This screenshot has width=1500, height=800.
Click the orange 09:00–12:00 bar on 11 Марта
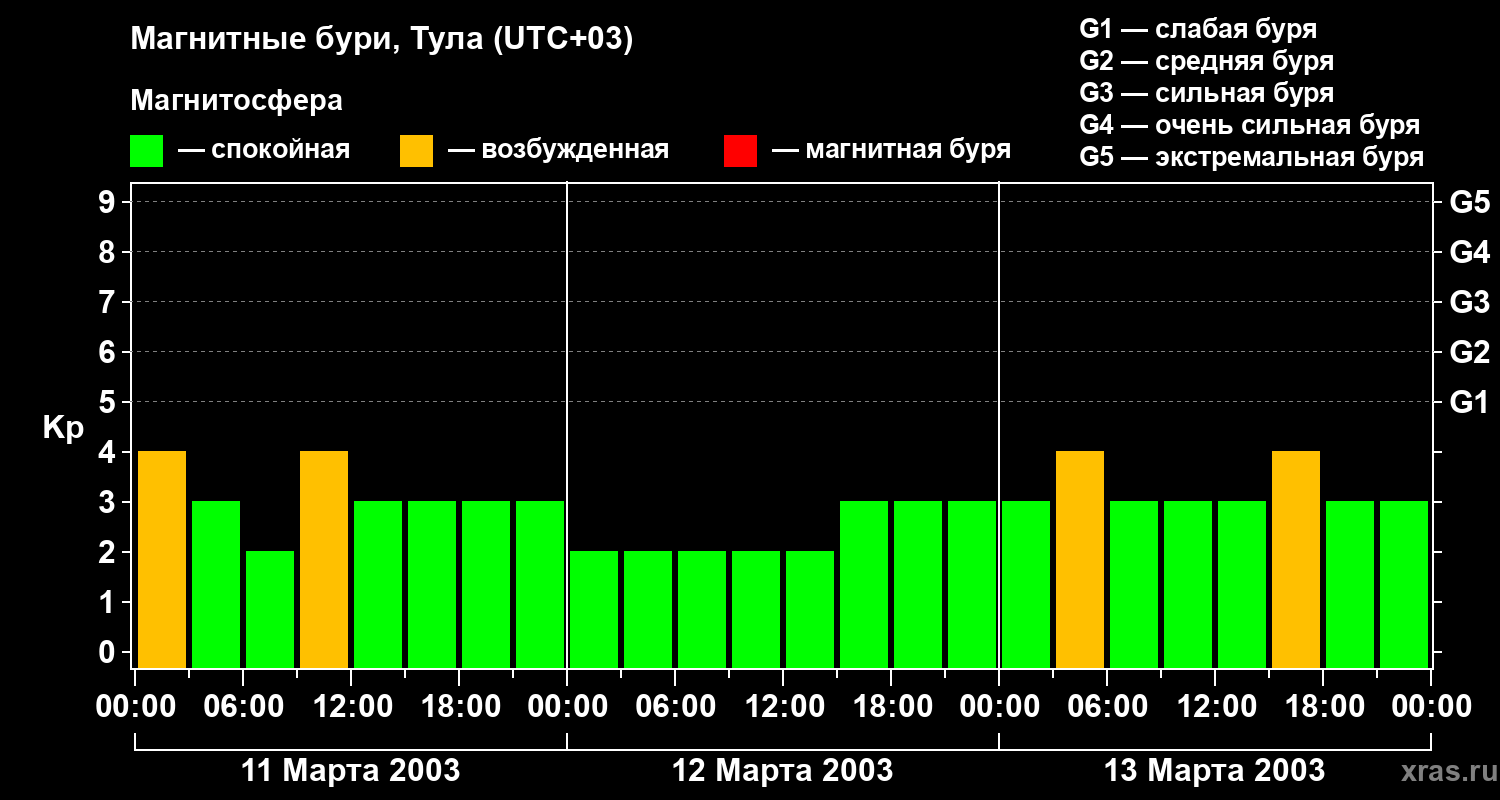(324, 559)
